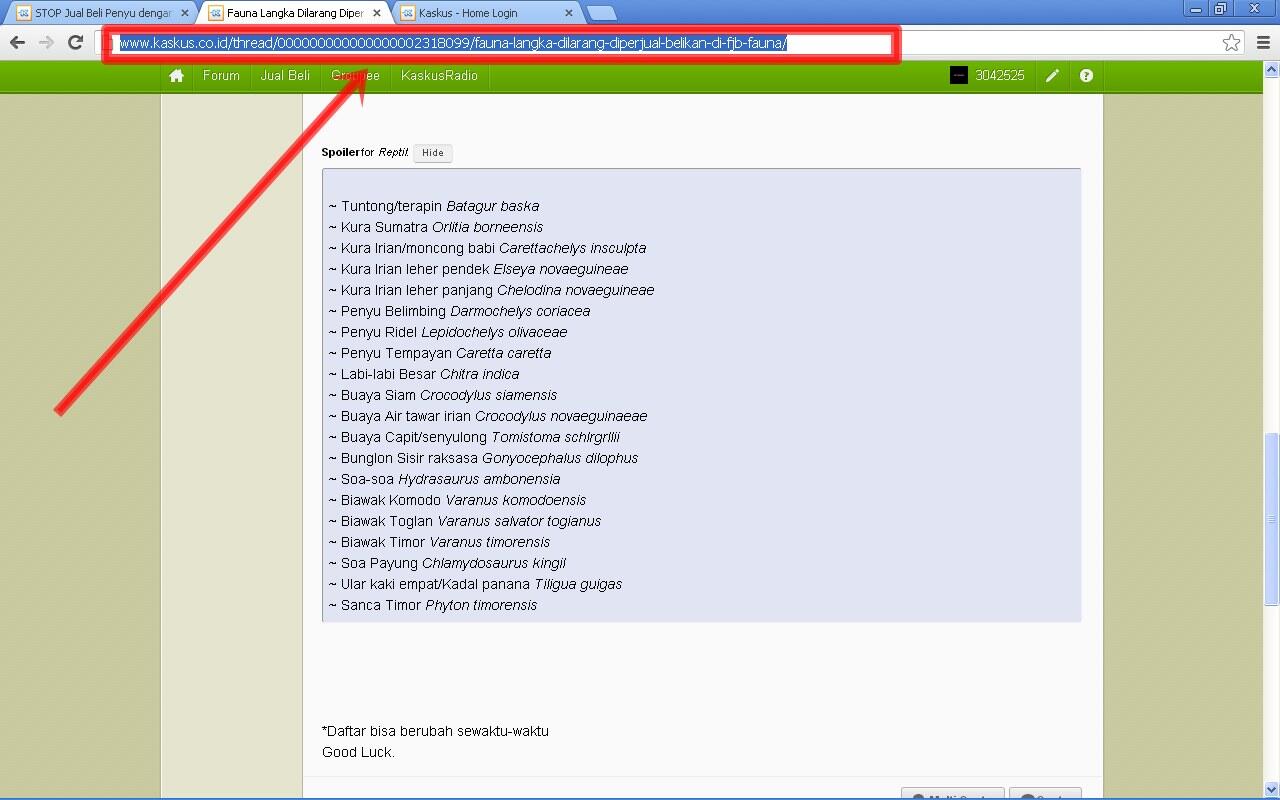Click Kura Irian leher panjang line
Image resolution: width=1280 pixels, height=800 pixels.
tap(491, 290)
